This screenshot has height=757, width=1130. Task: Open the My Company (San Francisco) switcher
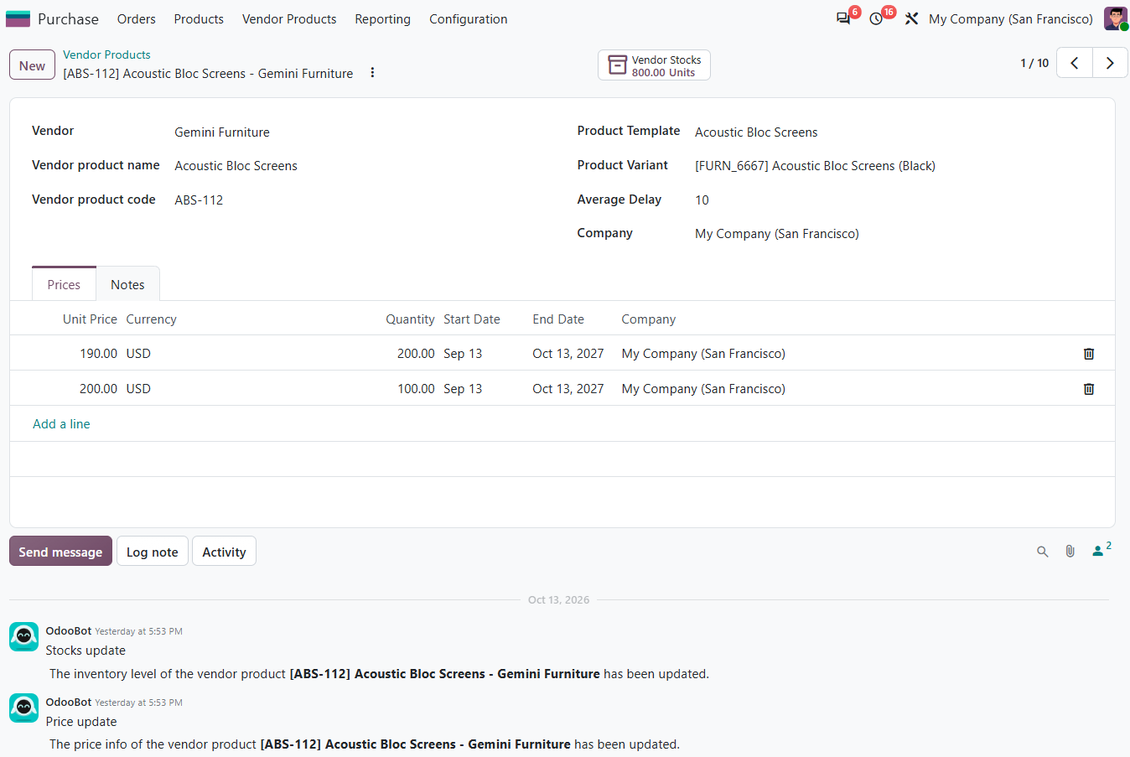click(1010, 19)
